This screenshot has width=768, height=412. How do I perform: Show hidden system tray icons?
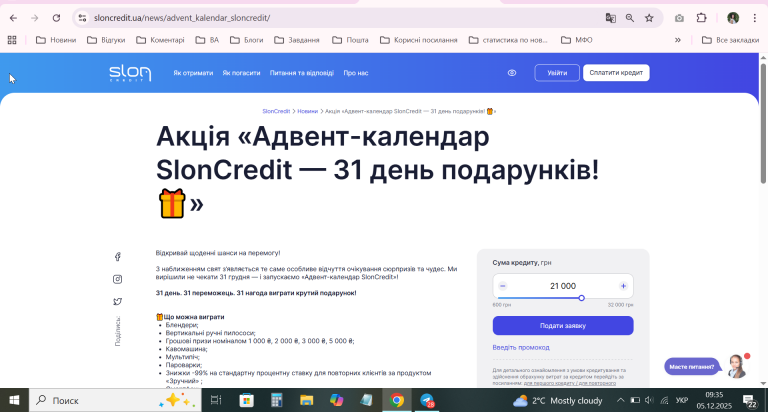pyautogui.click(x=620, y=400)
